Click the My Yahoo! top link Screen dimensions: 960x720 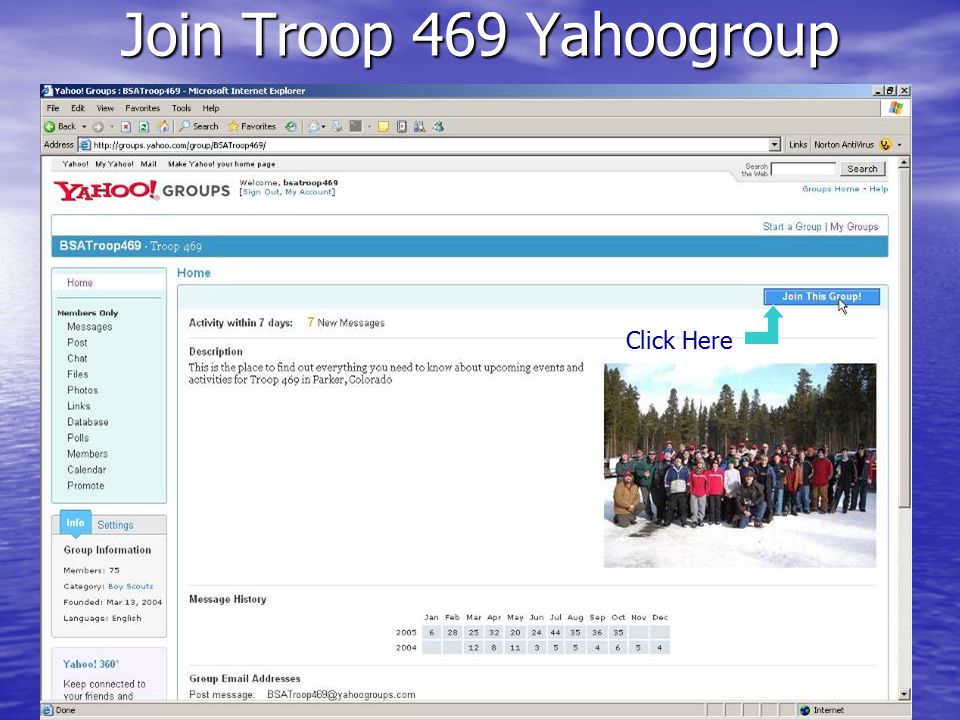pyautogui.click(x=114, y=164)
